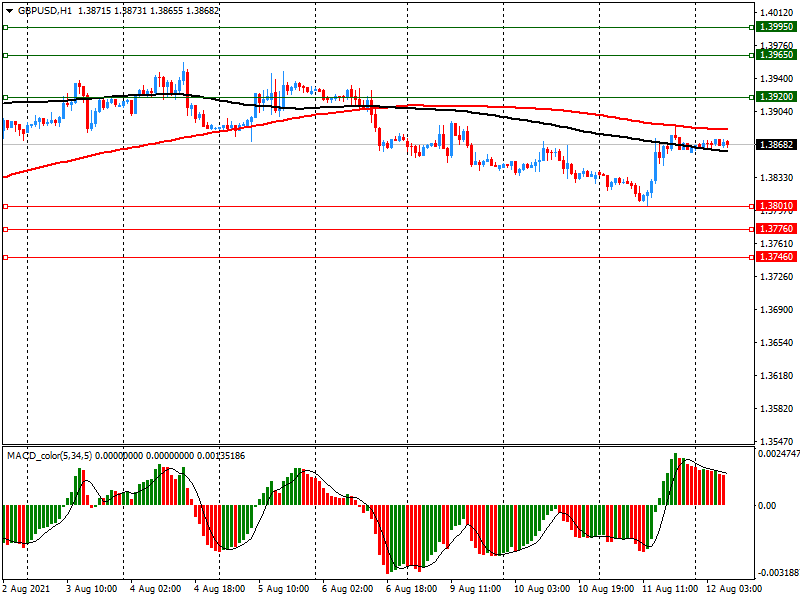Click the 1.37260 price scale value
800x600 pixels.
tap(777, 277)
